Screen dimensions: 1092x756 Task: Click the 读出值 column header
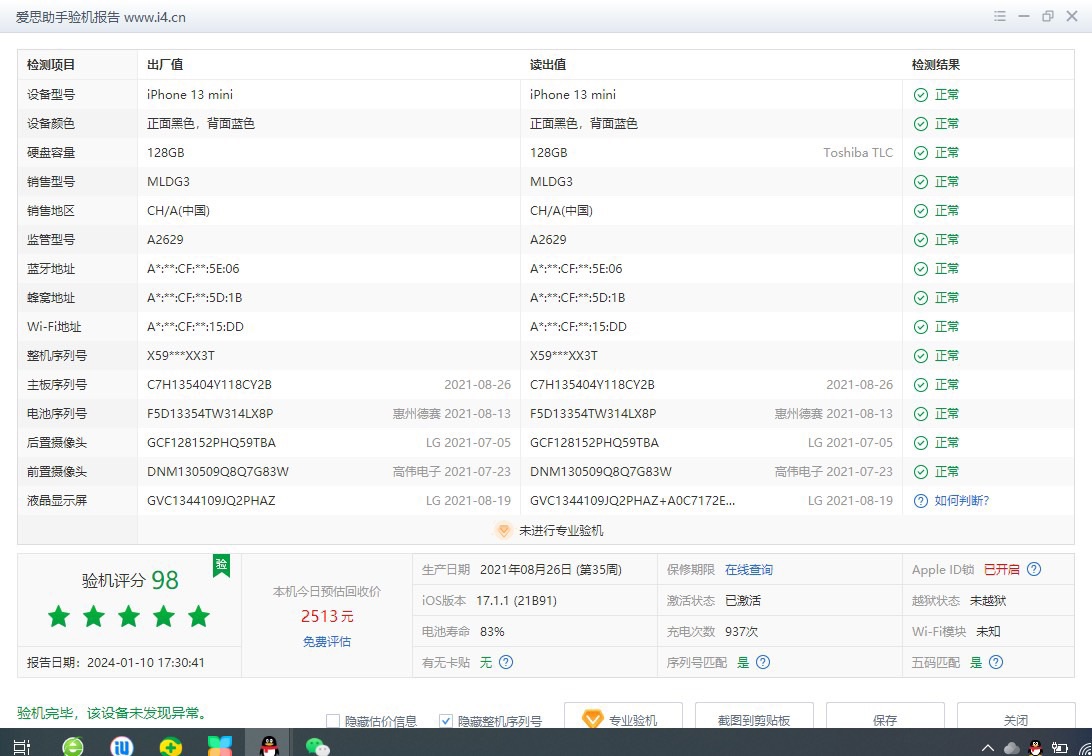point(548,65)
